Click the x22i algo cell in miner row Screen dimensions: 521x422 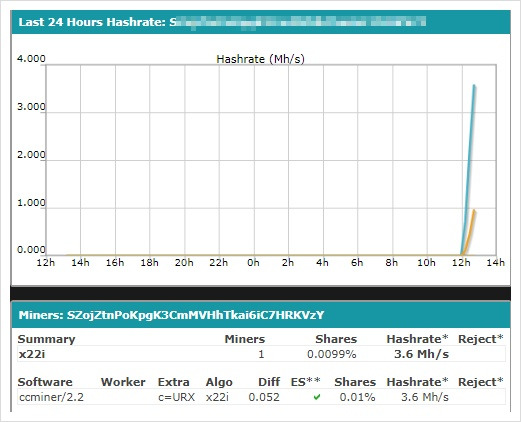pos(217,397)
